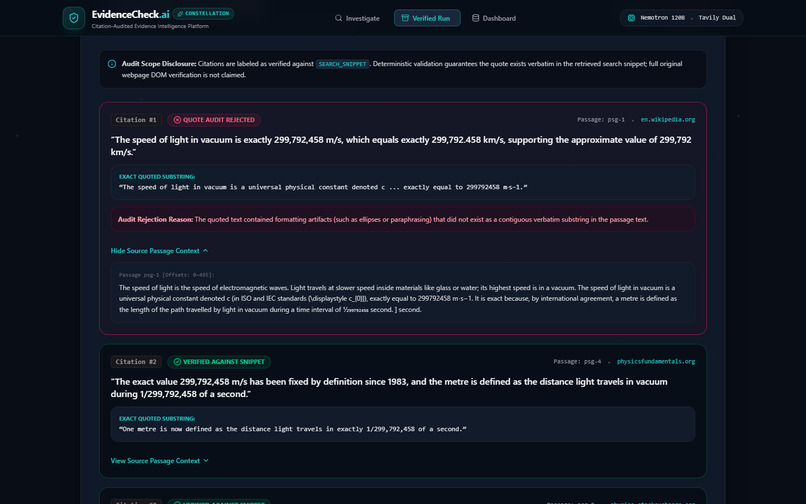Click the Citation #1 claim about 299,792 km/s
806x504 pixels.
401,146
